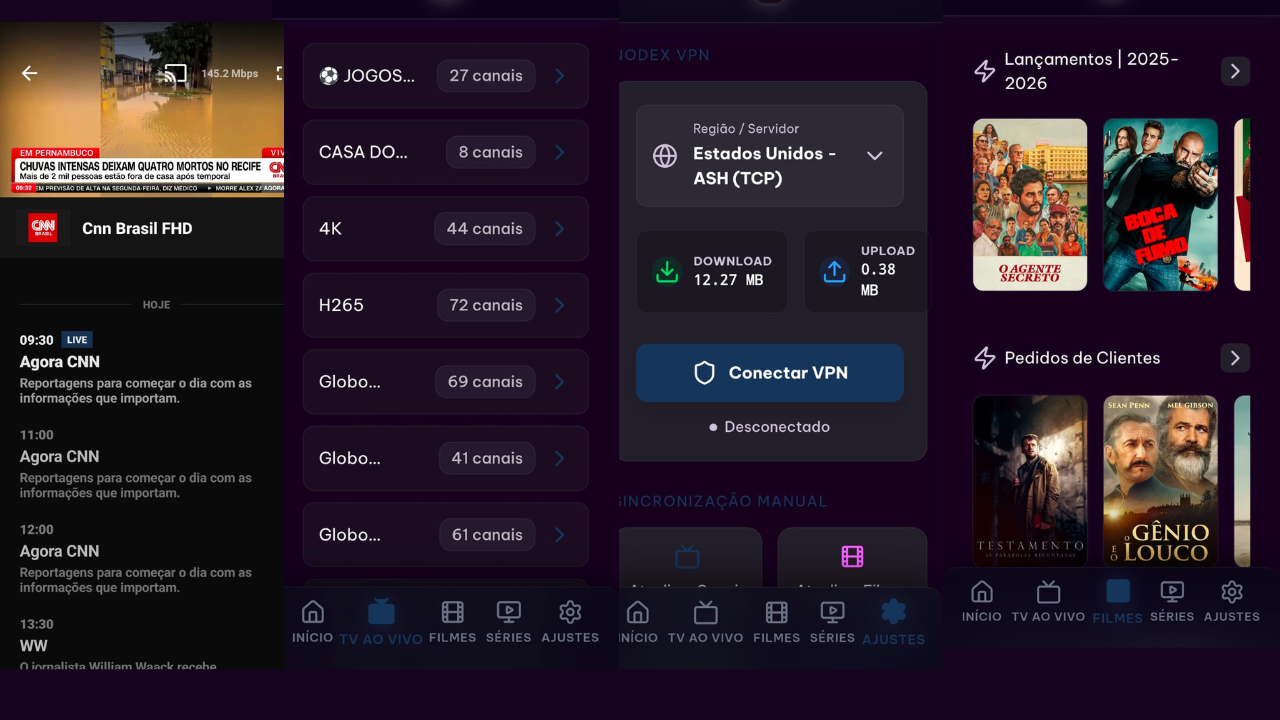This screenshot has width=1280, height=720.
Task: Open INÍCIO in the channel list screen
Action: [313, 621]
